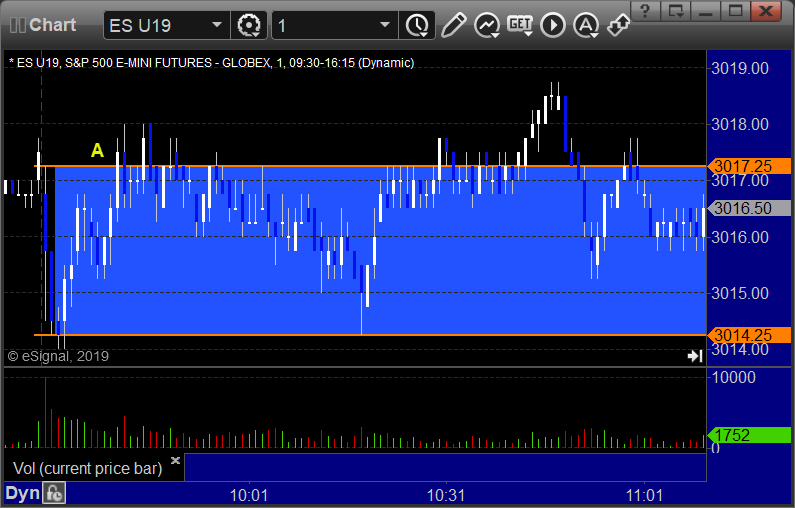Click the yellow A annotation label
The width and height of the screenshot is (795, 508).
tap(97, 150)
